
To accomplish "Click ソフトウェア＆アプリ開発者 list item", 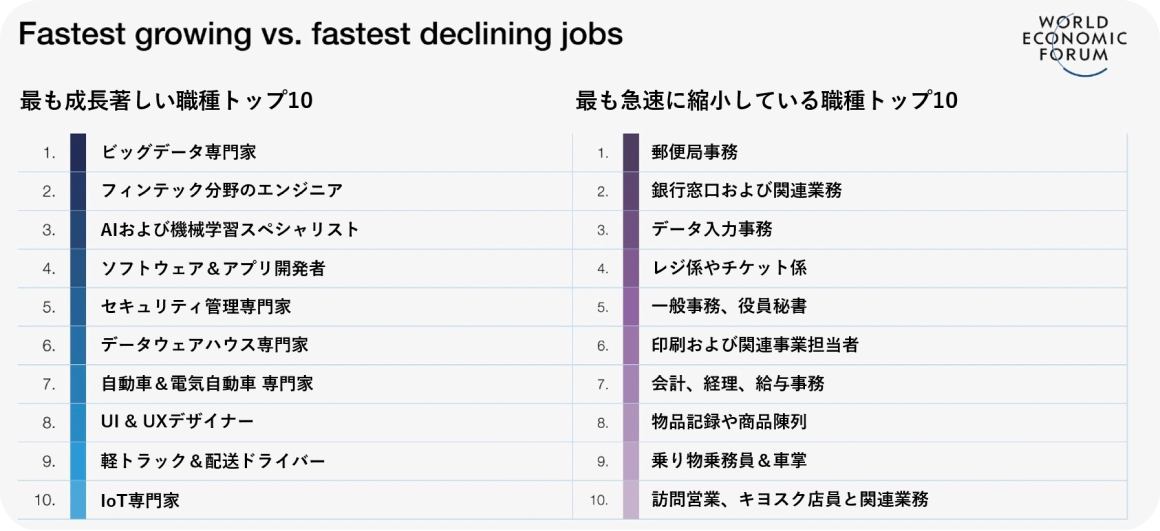I will pos(294,268).
